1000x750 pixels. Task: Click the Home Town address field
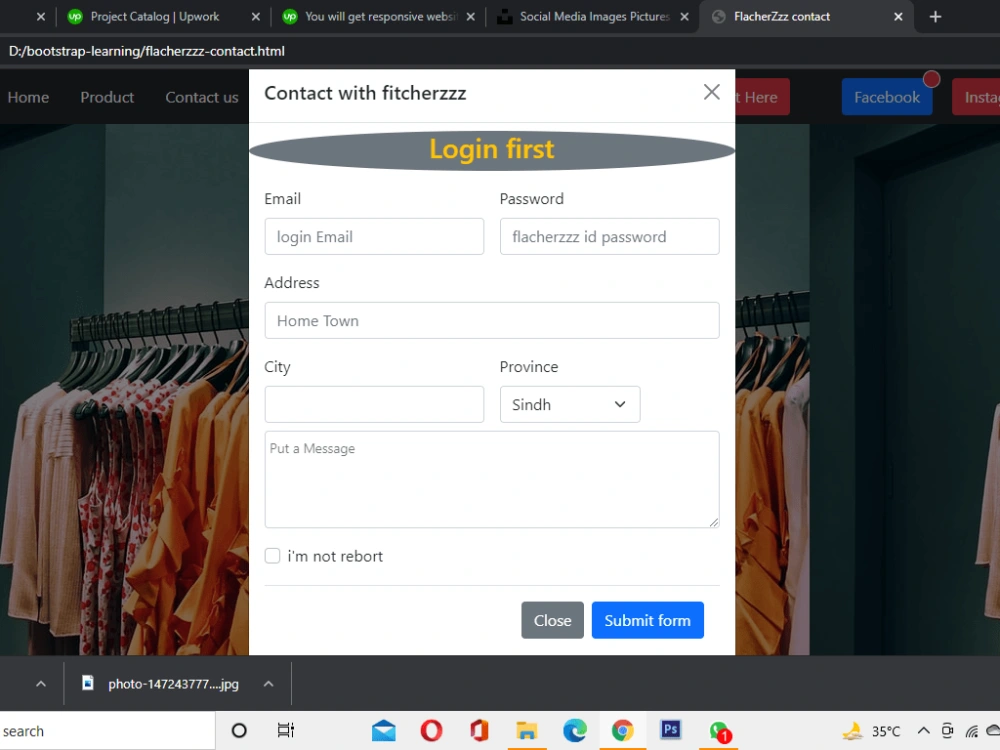point(492,320)
